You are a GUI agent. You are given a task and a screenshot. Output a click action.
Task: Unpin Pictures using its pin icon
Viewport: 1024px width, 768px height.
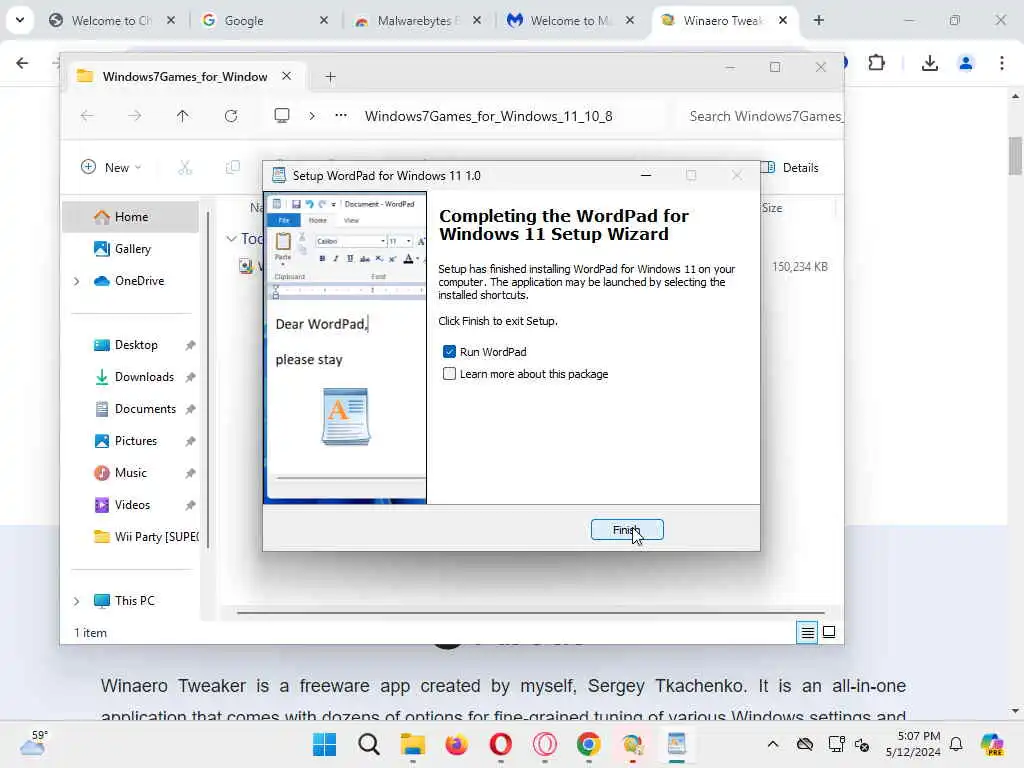[x=190, y=441]
